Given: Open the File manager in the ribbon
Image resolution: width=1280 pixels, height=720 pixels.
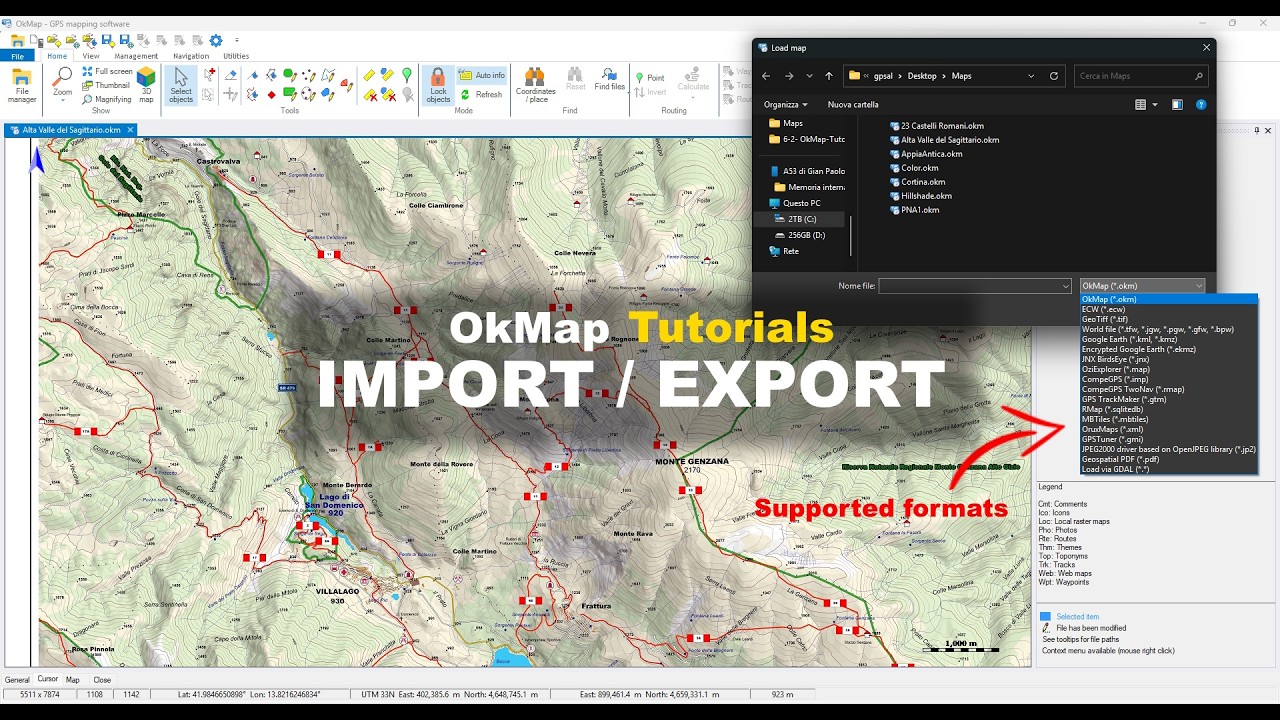Looking at the screenshot, I should 22,85.
